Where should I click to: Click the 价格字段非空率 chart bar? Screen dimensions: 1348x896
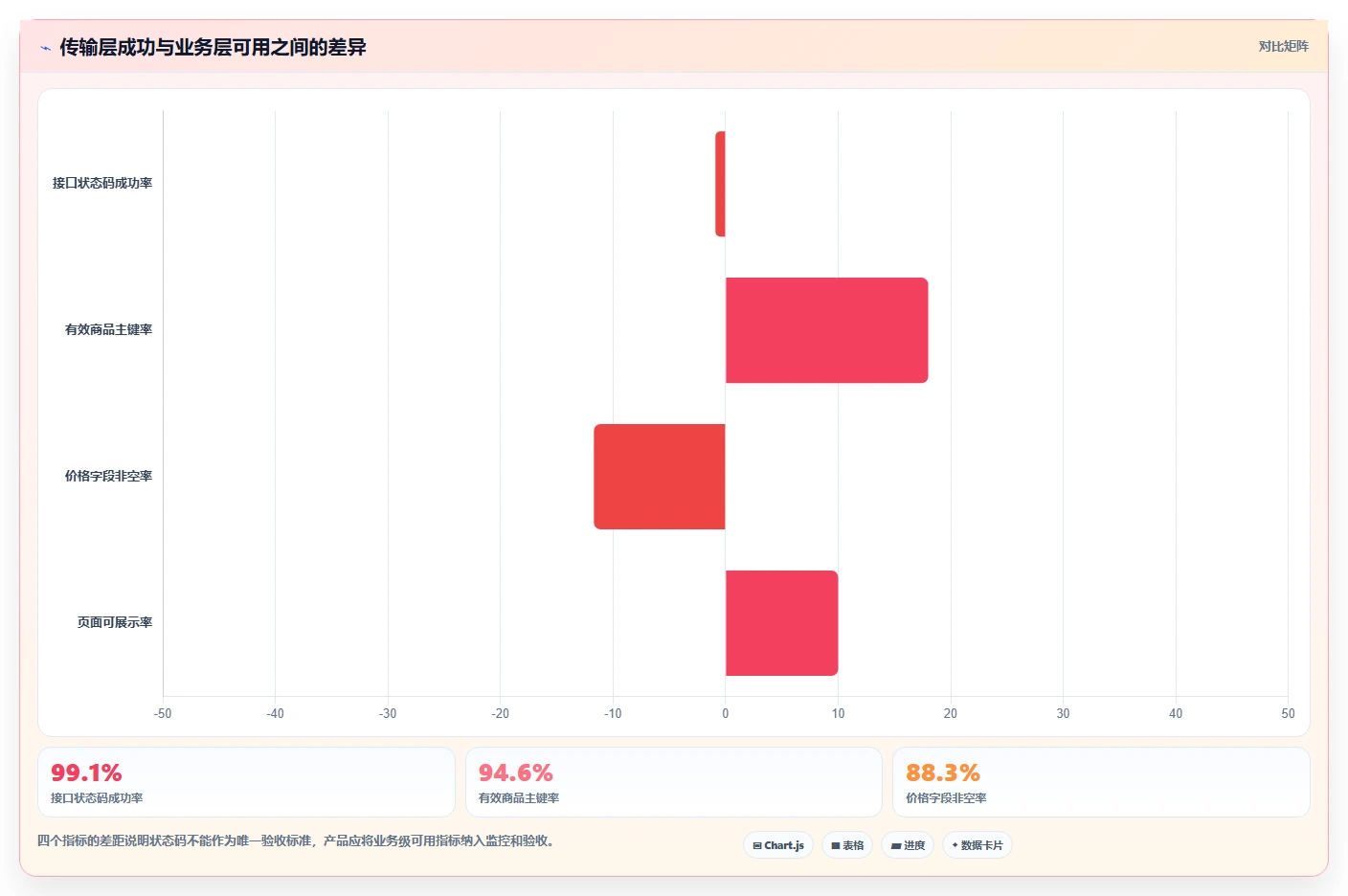(x=660, y=477)
